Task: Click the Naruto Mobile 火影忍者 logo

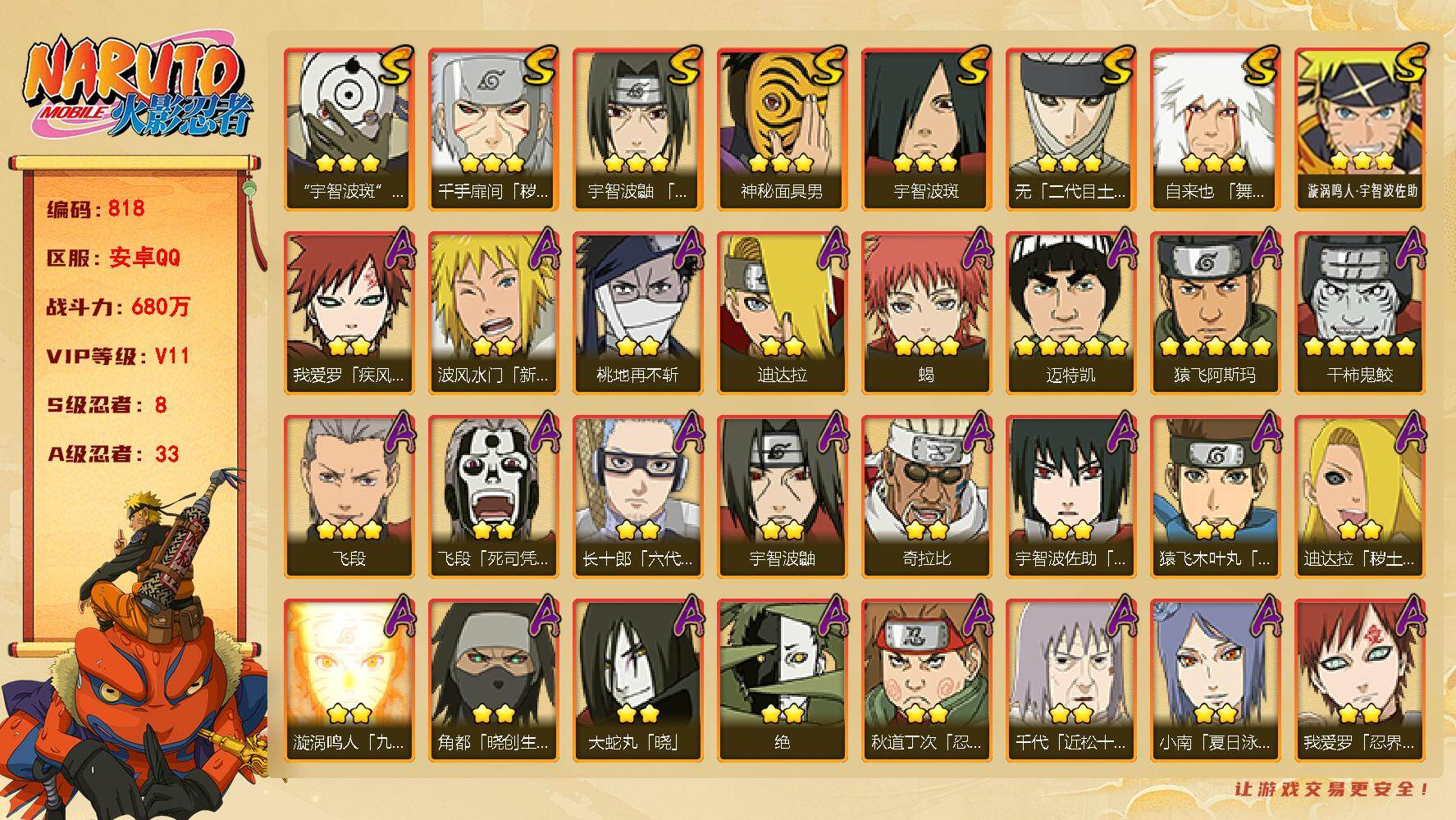Action: coord(136,88)
